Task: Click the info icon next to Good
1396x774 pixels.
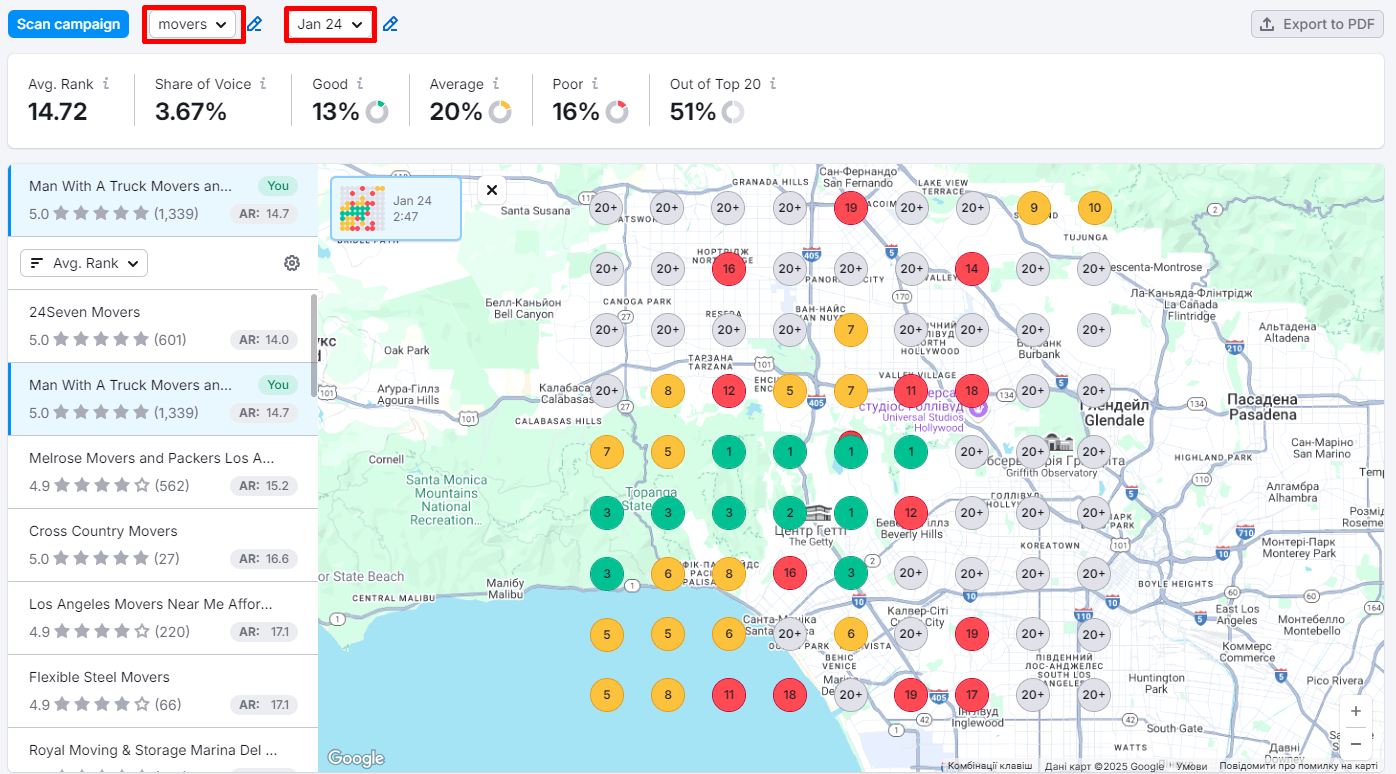Action: pos(360,84)
